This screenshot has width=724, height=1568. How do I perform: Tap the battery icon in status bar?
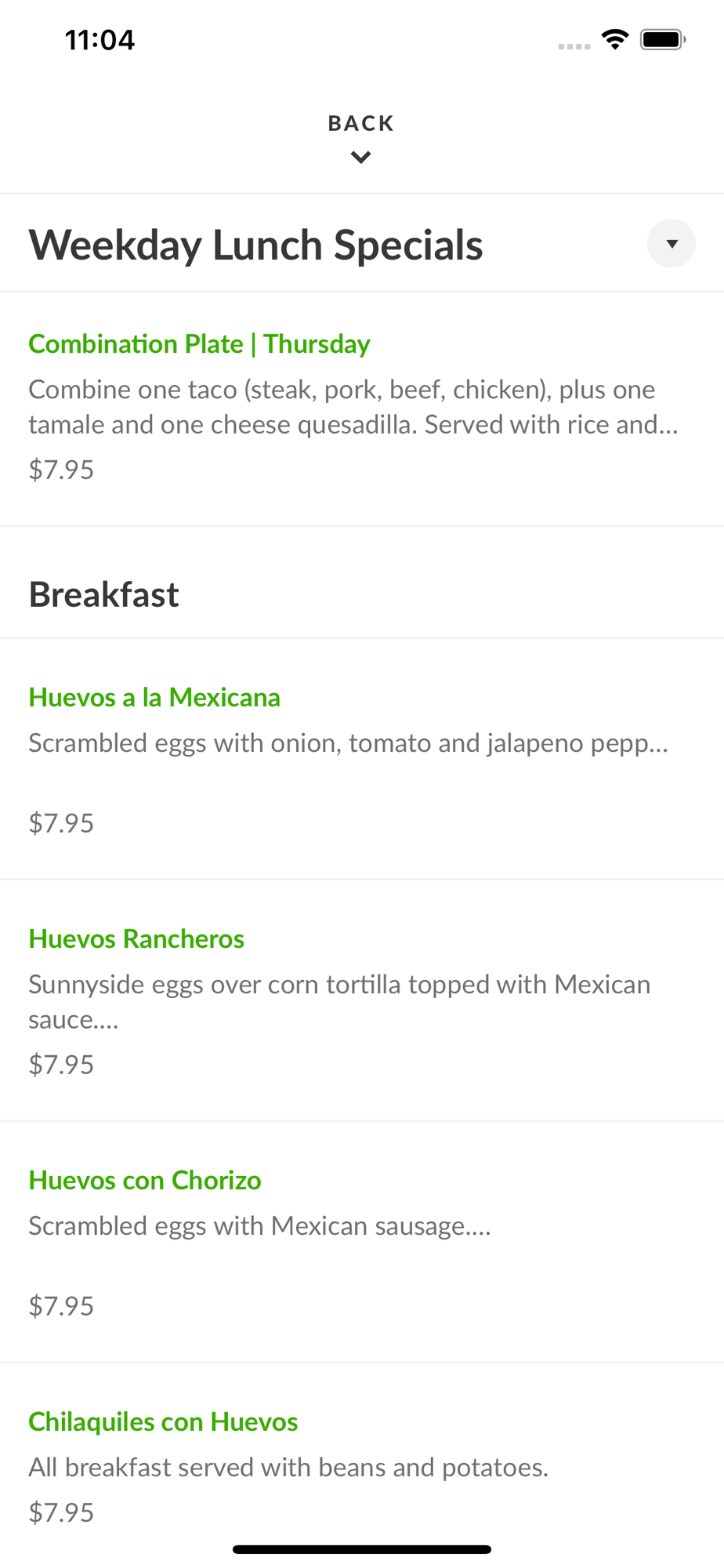click(x=663, y=39)
